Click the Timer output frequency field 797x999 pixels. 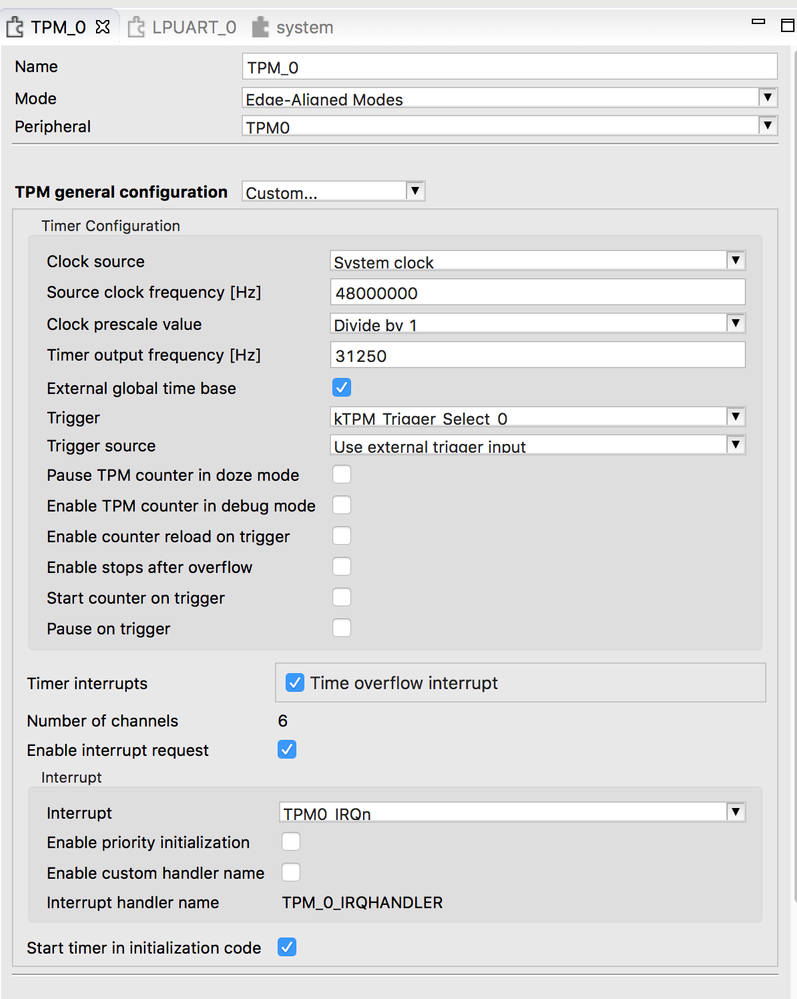click(x=537, y=355)
